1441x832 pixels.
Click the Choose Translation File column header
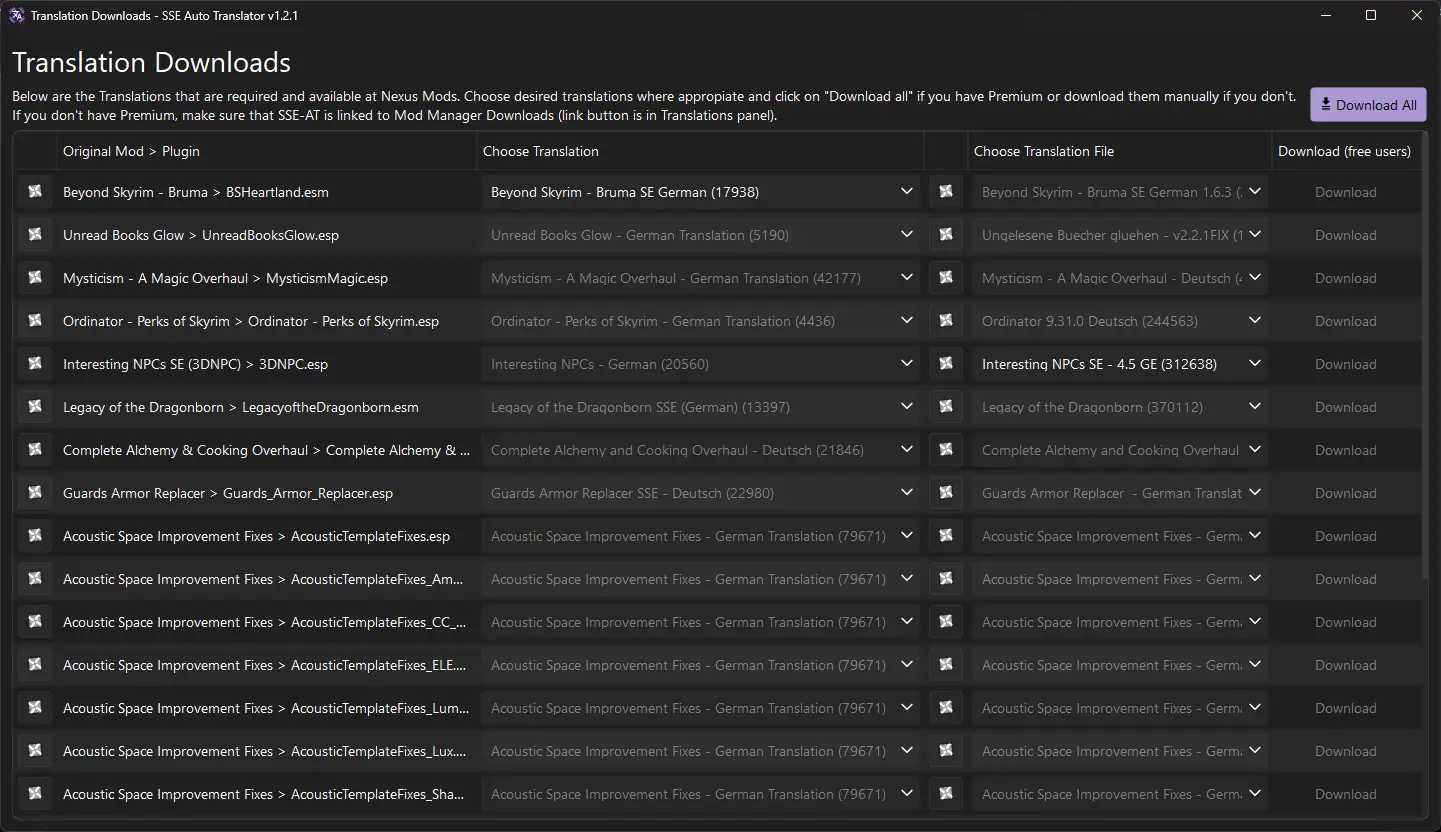(x=1120, y=151)
